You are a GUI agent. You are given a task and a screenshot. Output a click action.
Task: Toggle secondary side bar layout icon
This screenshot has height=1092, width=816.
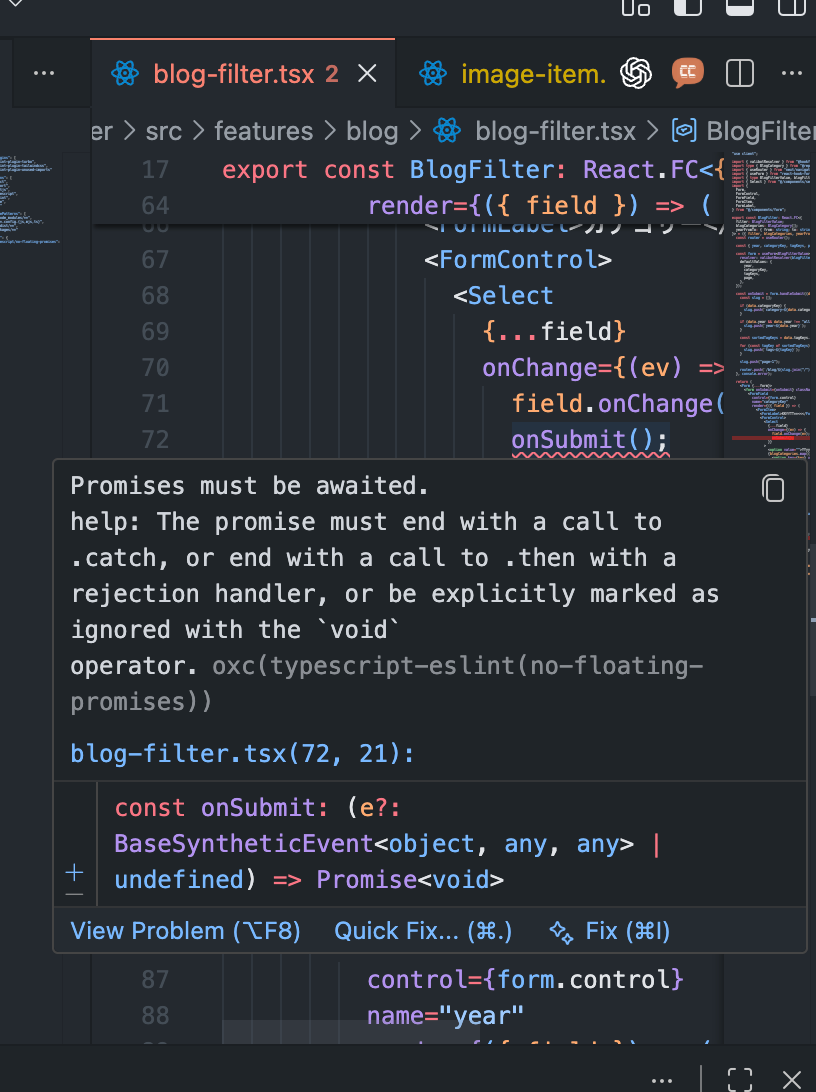(792, 7)
